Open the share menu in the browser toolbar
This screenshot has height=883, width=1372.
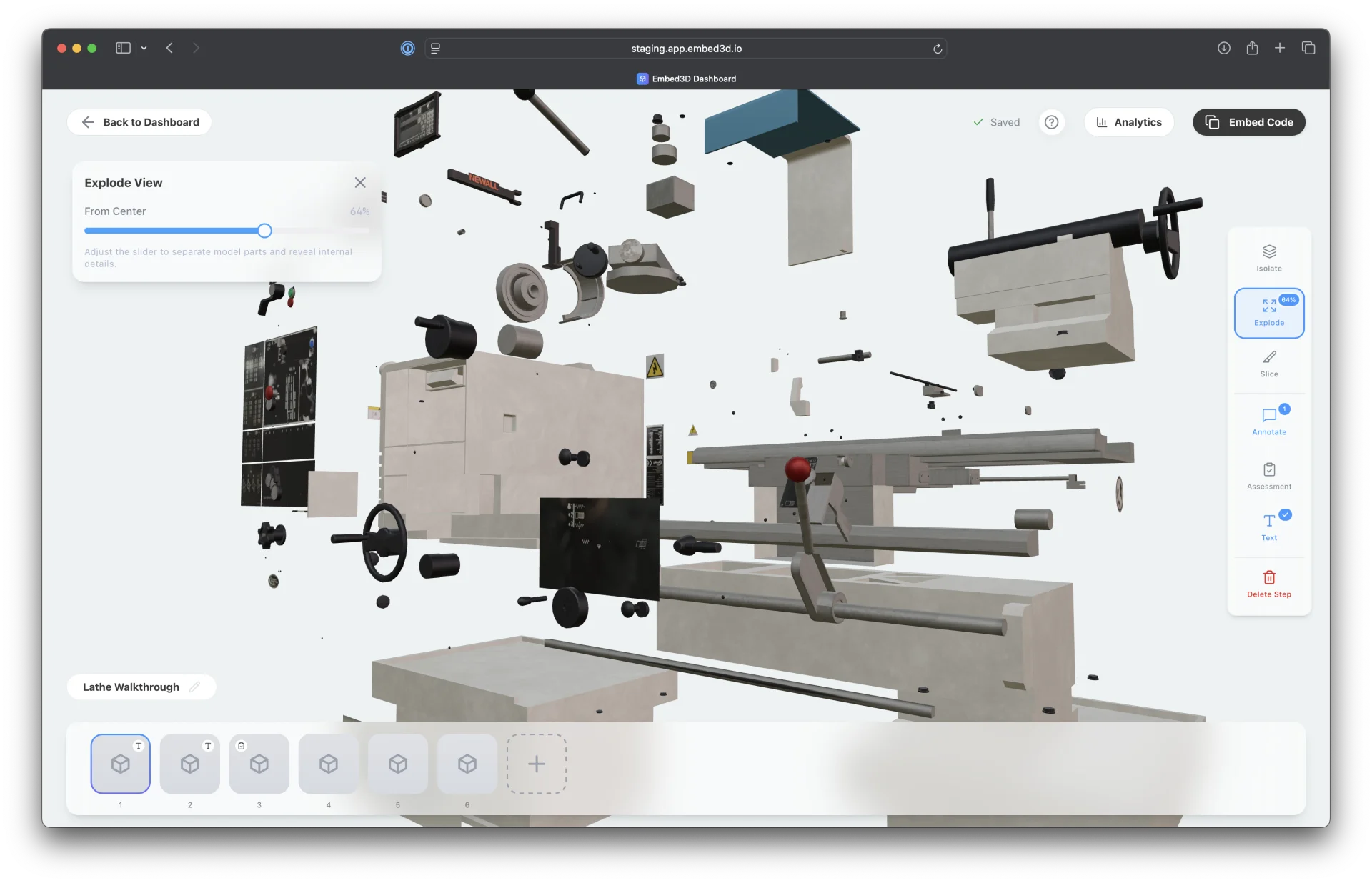pyautogui.click(x=1252, y=48)
